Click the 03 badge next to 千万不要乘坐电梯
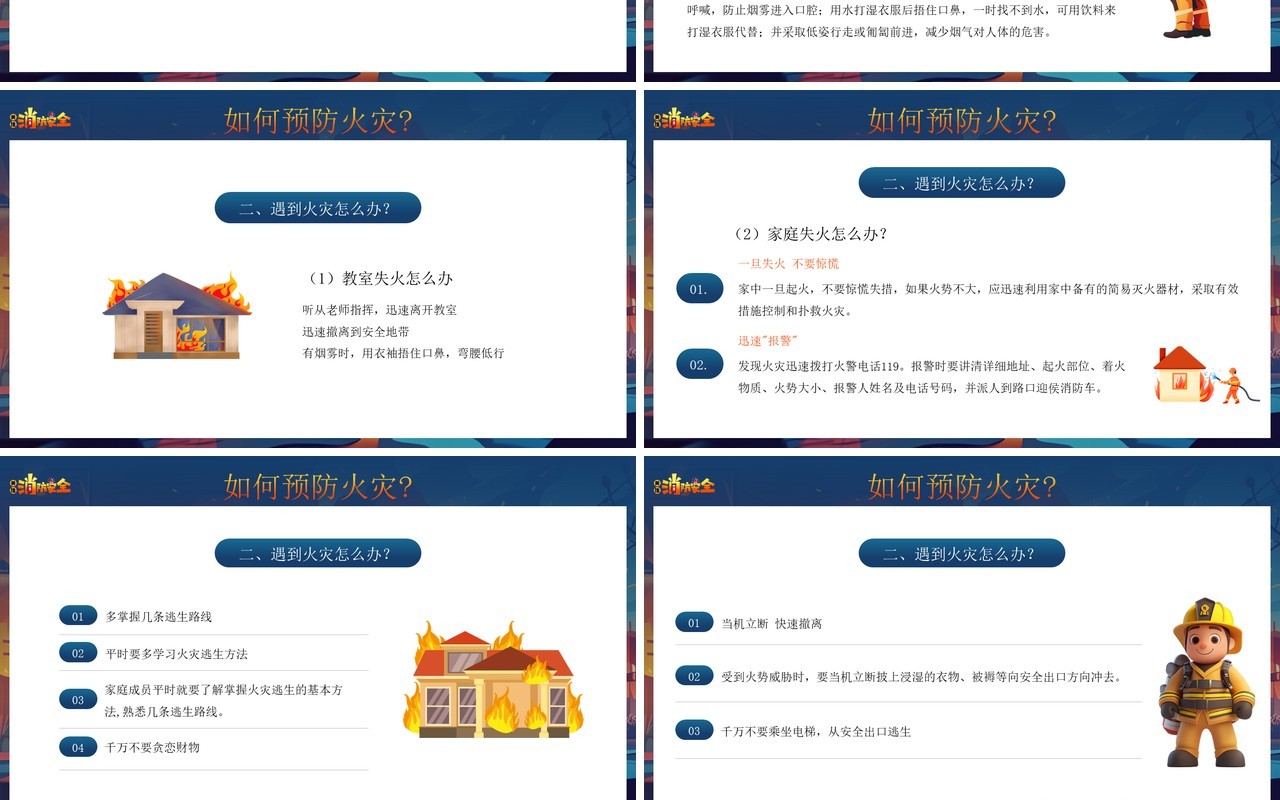The height and width of the screenshot is (800, 1280). (x=694, y=731)
